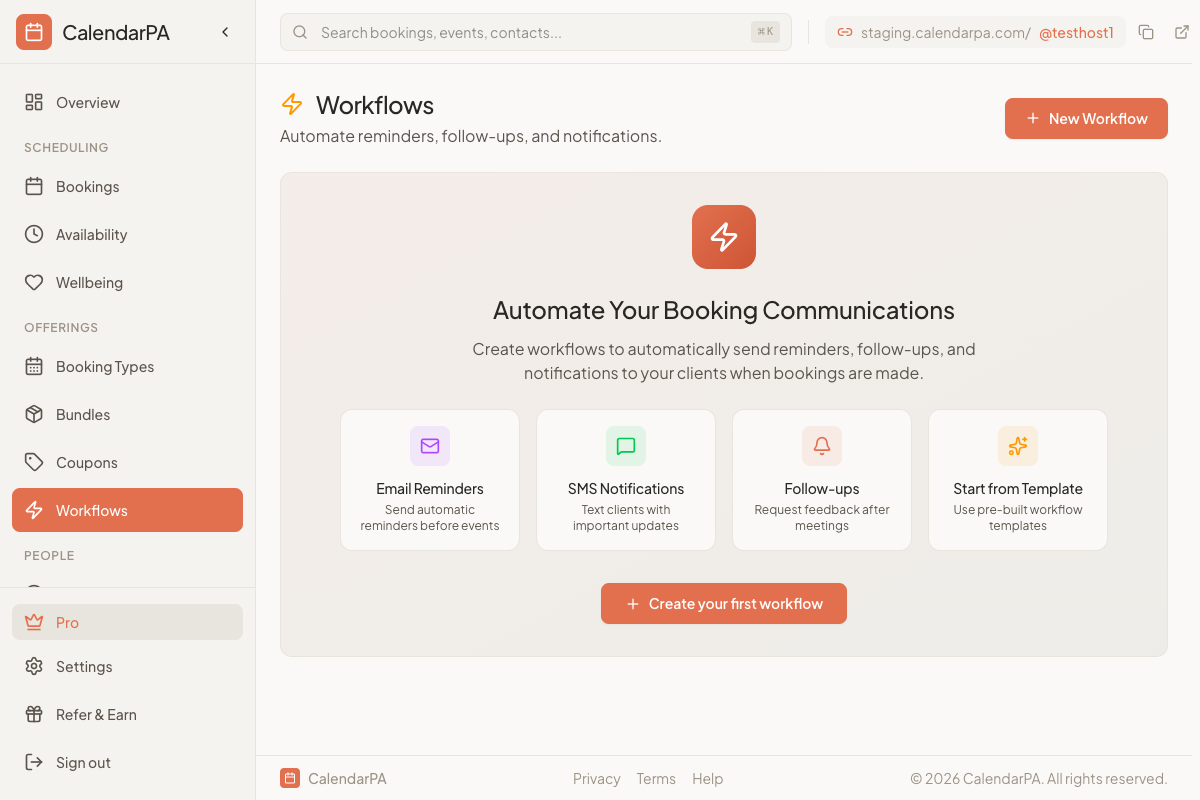Click the Pro crown icon
1200x800 pixels.
pos(33,622)
